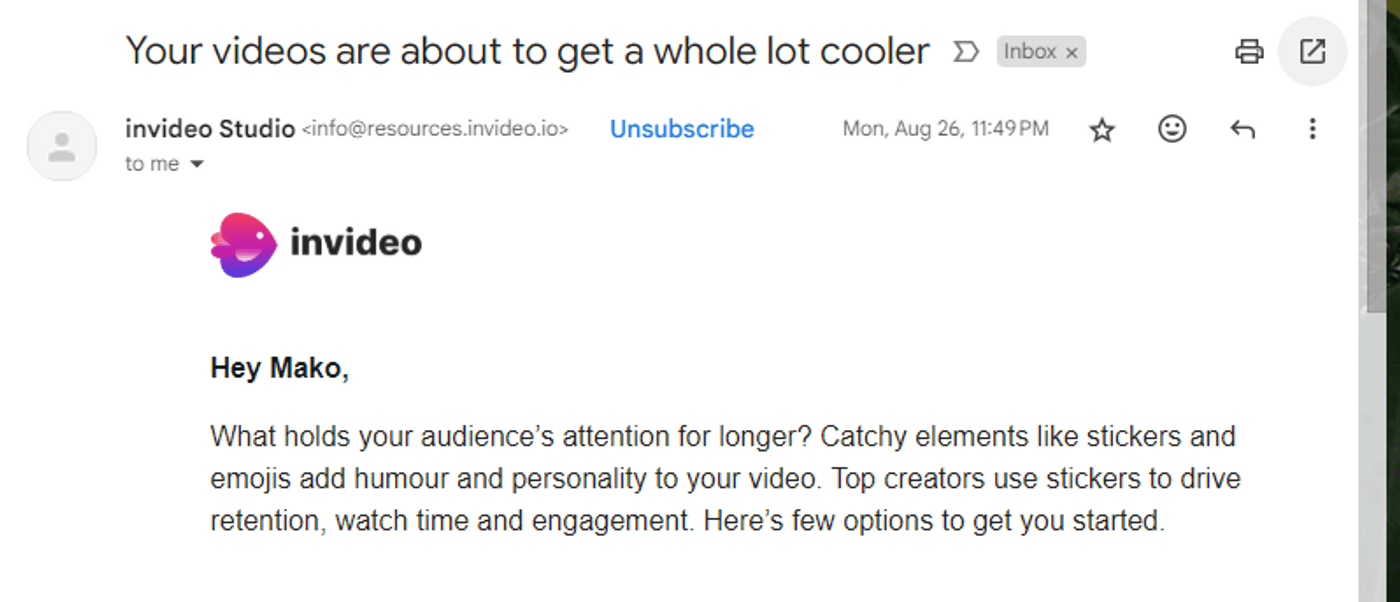1400x602 pixels.
Task: Click the info@resources.invideo.io sender address
Action: point(435,129)
